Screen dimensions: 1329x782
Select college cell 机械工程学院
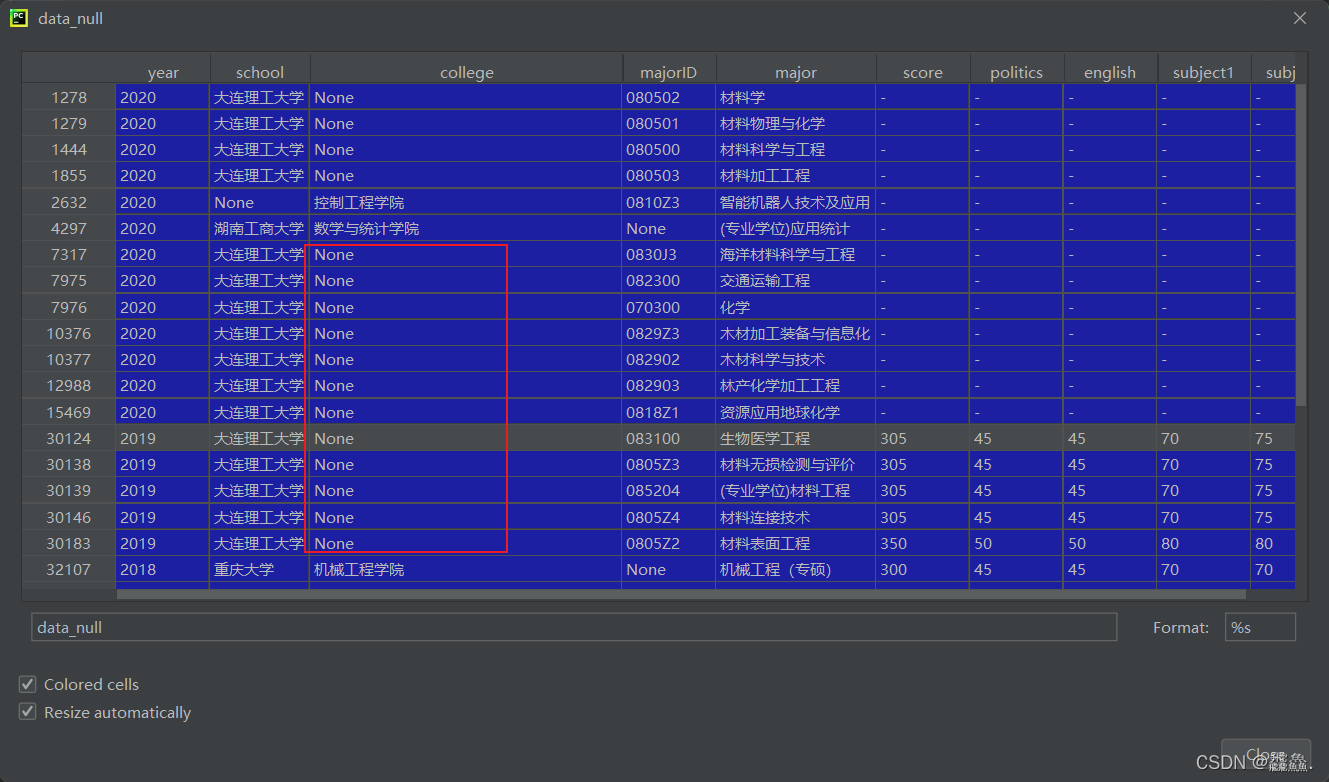tap(466, 569)
